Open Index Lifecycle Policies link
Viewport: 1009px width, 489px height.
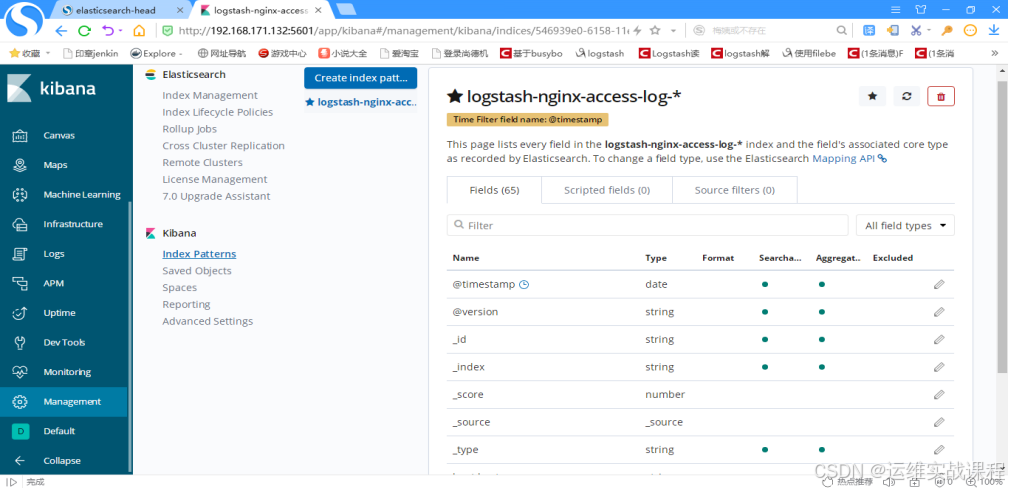pos(218,112)
